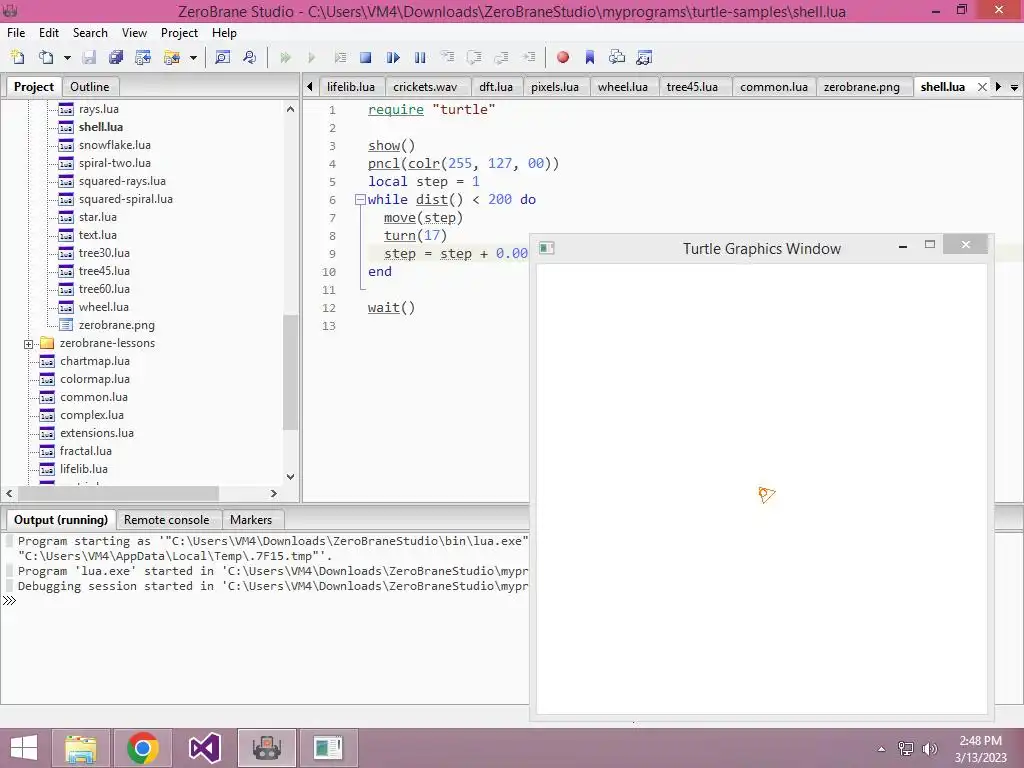Switch to the zerobrane.png editor tab
Screen dimensions: 1024x768
click(861, 87)
